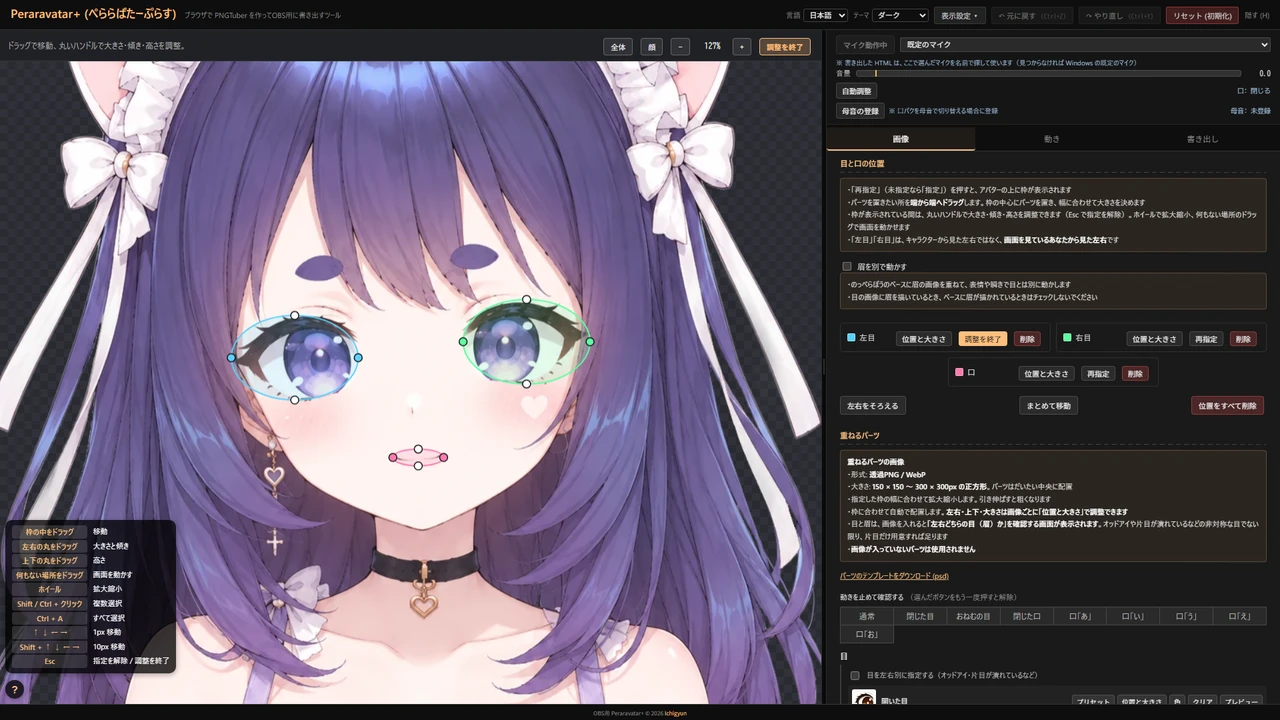Click 位置と大きさ in the 左目 row
The image size is (1280, 720).
(923, 339)
